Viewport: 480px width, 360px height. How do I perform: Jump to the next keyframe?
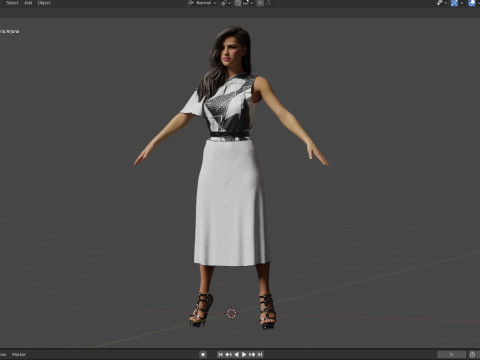(x=252, y=354)
